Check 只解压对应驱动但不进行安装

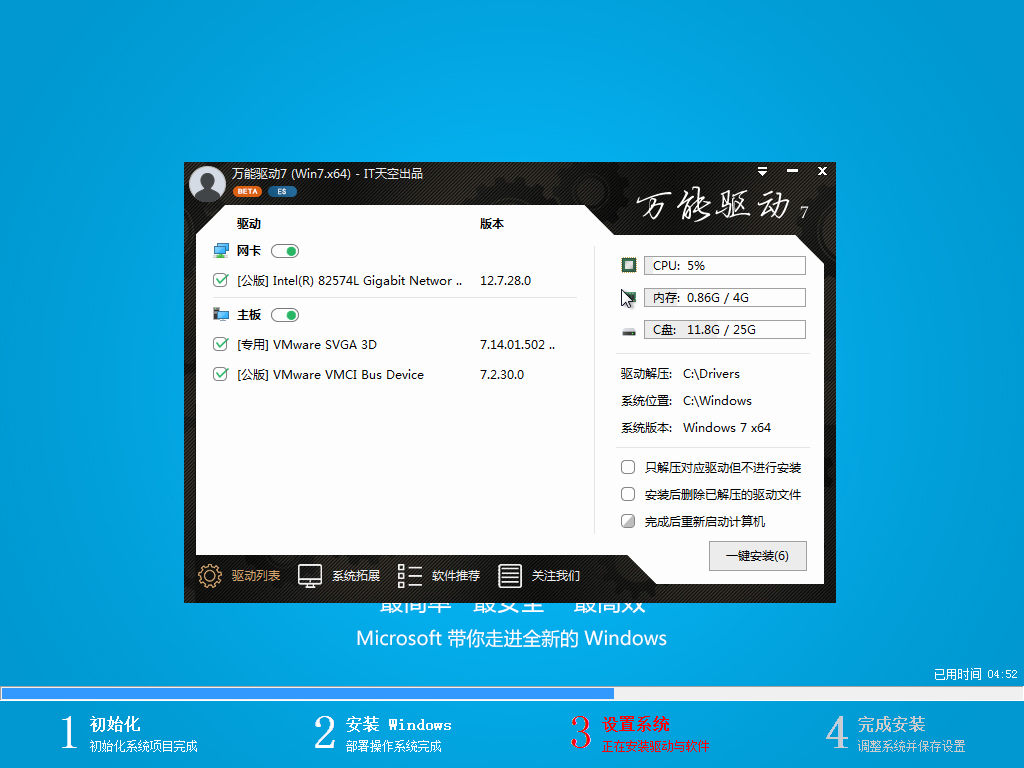628,466
